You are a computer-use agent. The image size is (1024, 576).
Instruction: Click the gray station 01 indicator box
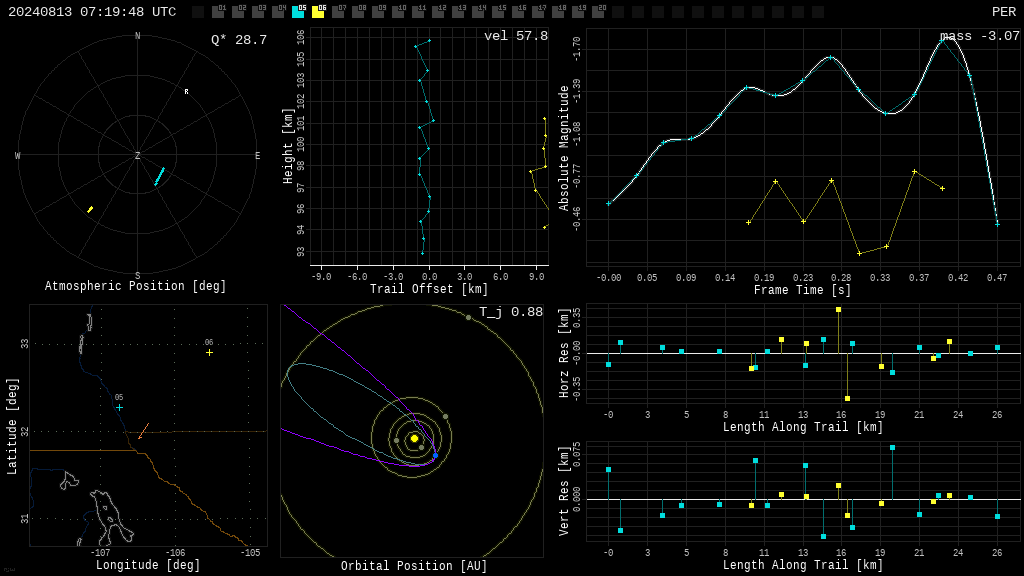(218, 12)
